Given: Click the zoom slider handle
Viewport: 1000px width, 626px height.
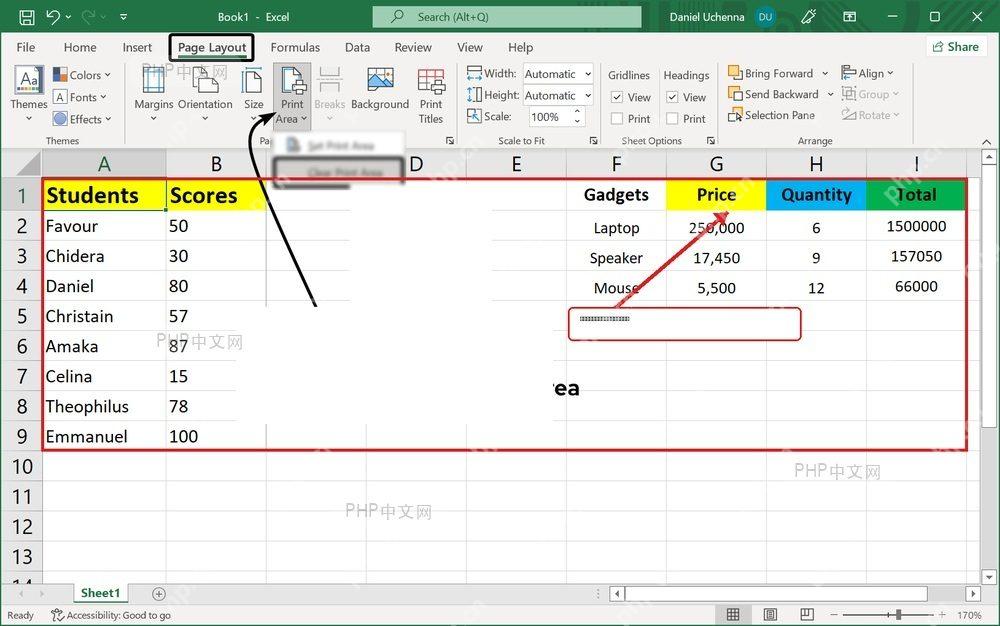Looking at the screenshot, I should (x=898, y=615).
